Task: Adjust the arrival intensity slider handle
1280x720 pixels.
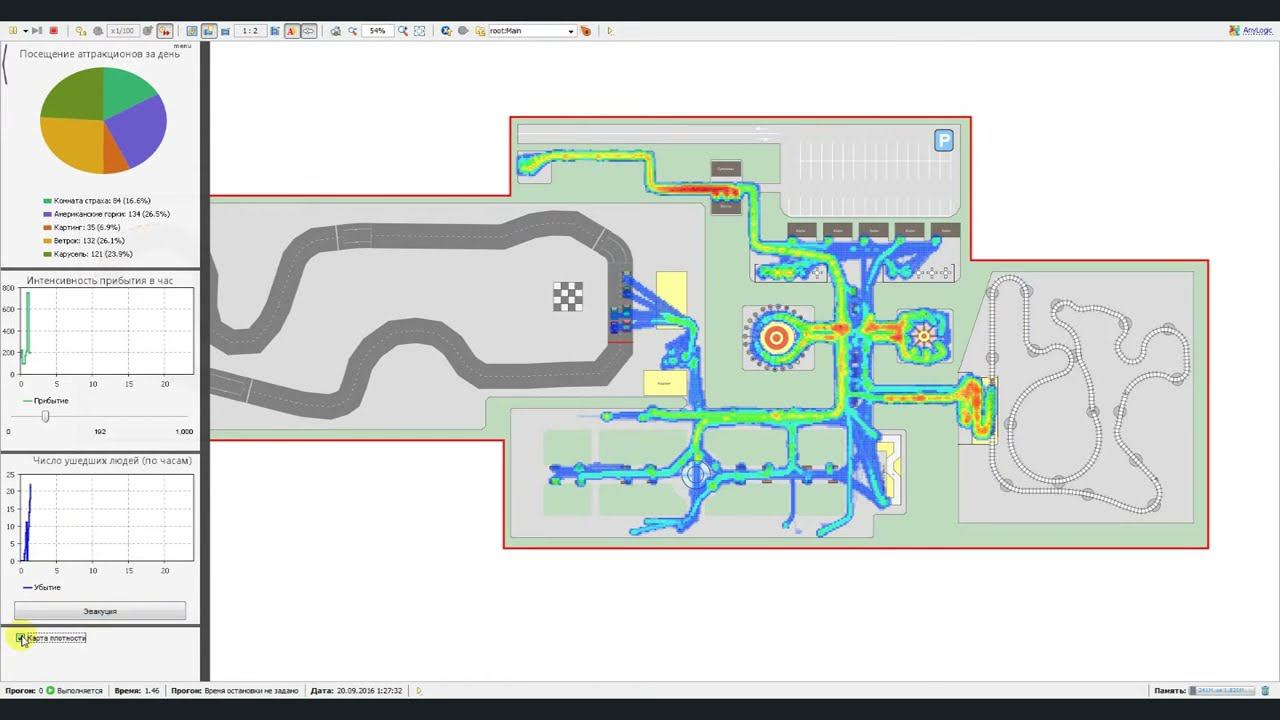Action: coord(45,416)
